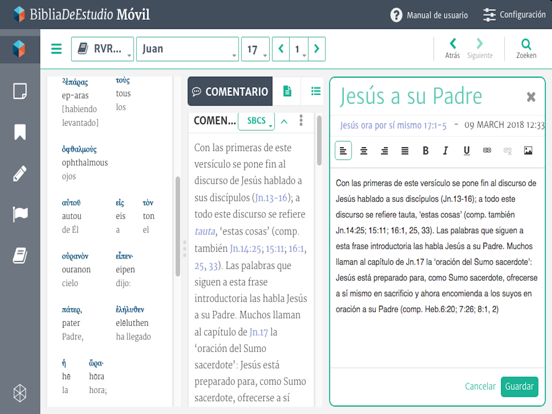Click the wireframe cube icon at sidebar bottom
The height and width of the screenshot is (414, 552).
pos(20,393)
